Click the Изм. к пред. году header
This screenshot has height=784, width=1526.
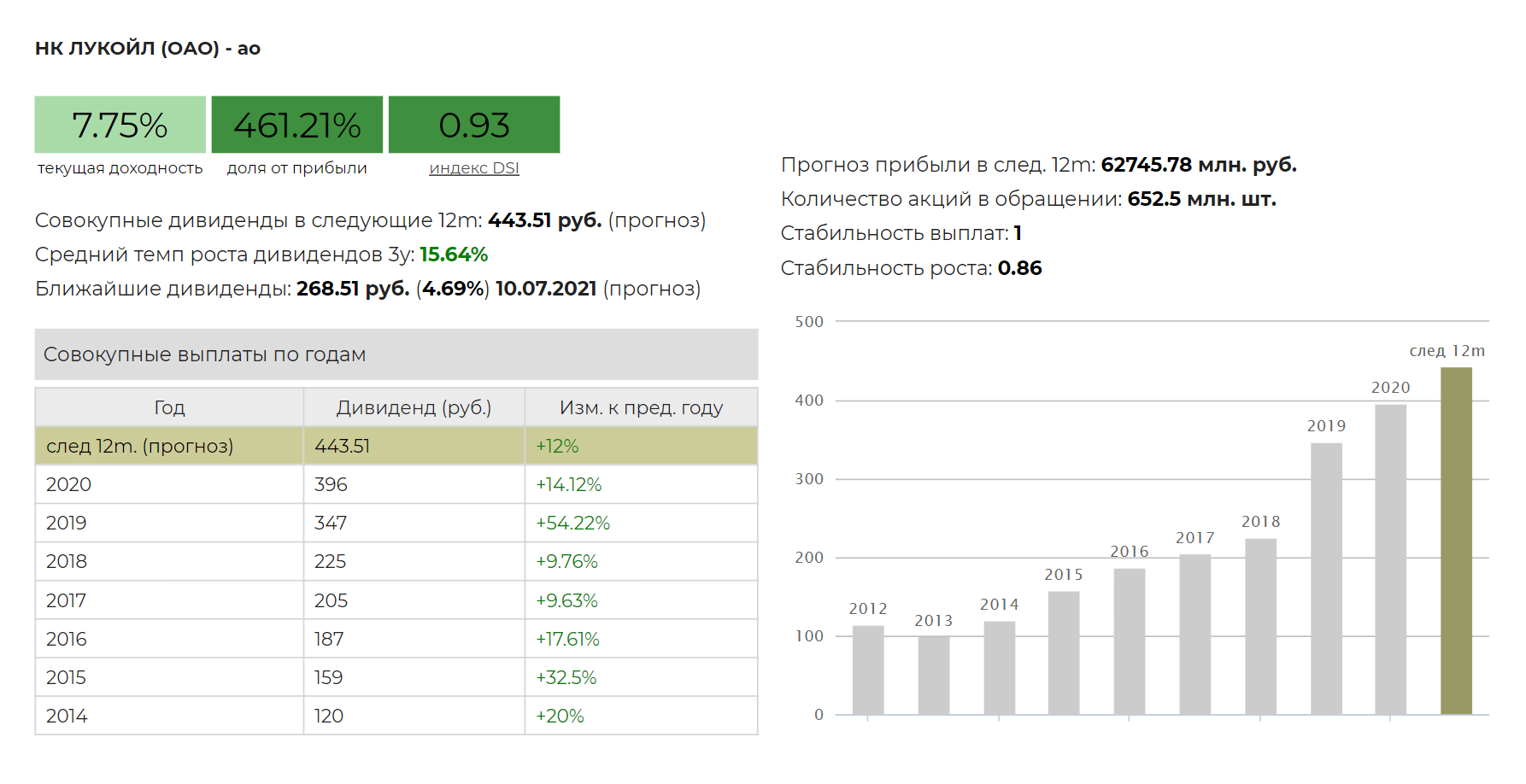pyautogui.click(x=641, y=407)
